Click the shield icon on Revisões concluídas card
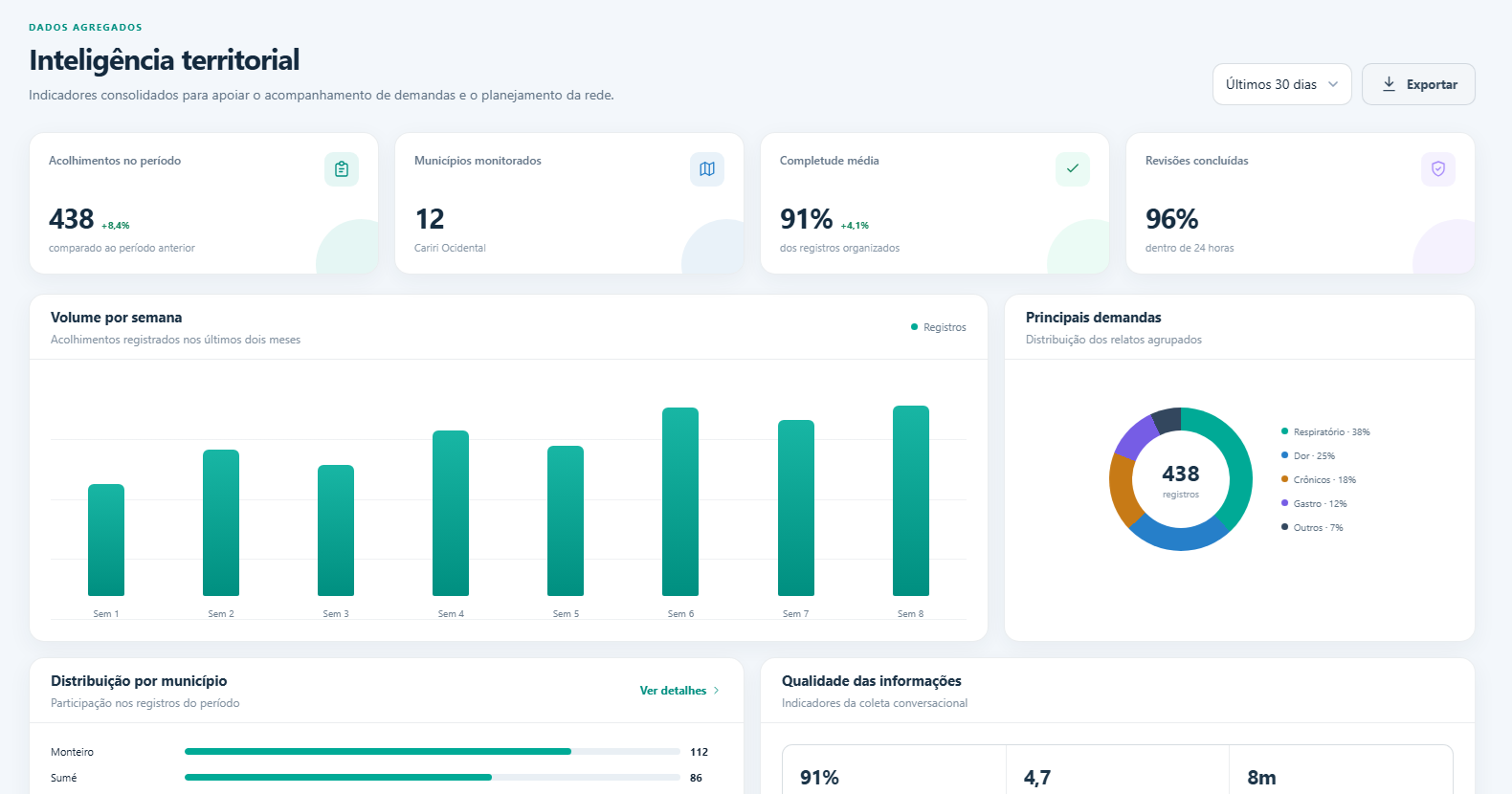Image resolution: width=1512 pixels, height=794 pixels. click(x=1438, y=169)
